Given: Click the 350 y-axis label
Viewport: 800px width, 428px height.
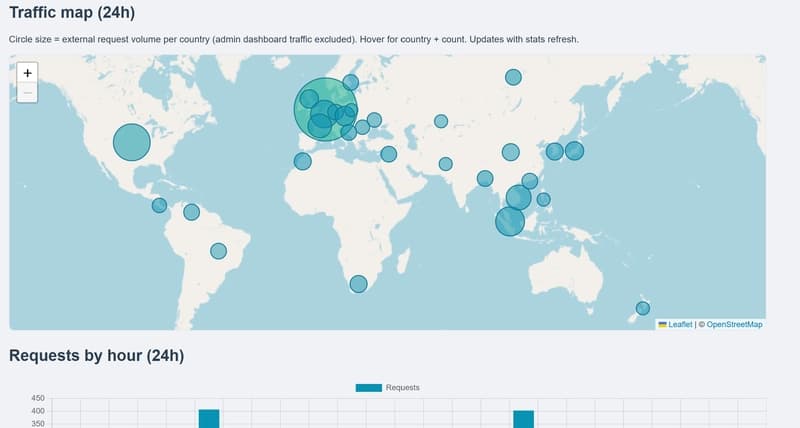Looking at the screenshot, I should point(38,423).
